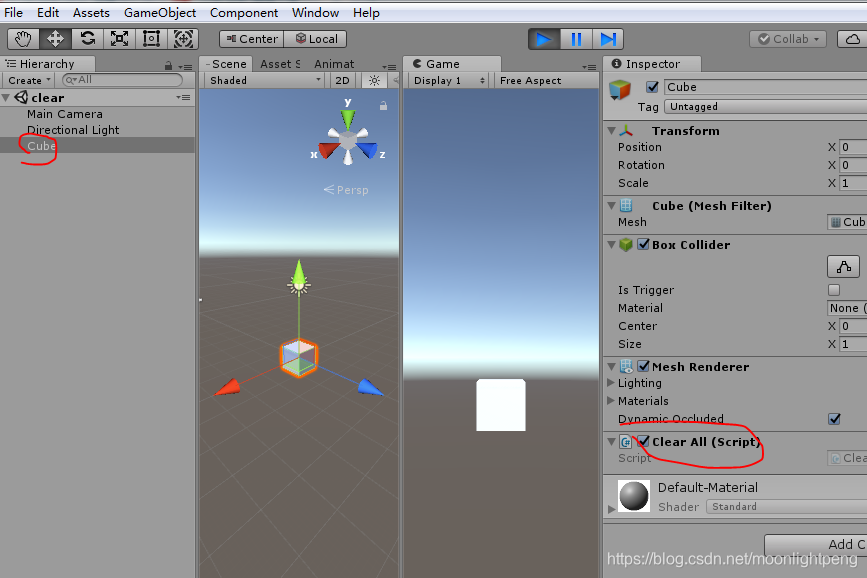Select the Move tool

coord(55,39)
